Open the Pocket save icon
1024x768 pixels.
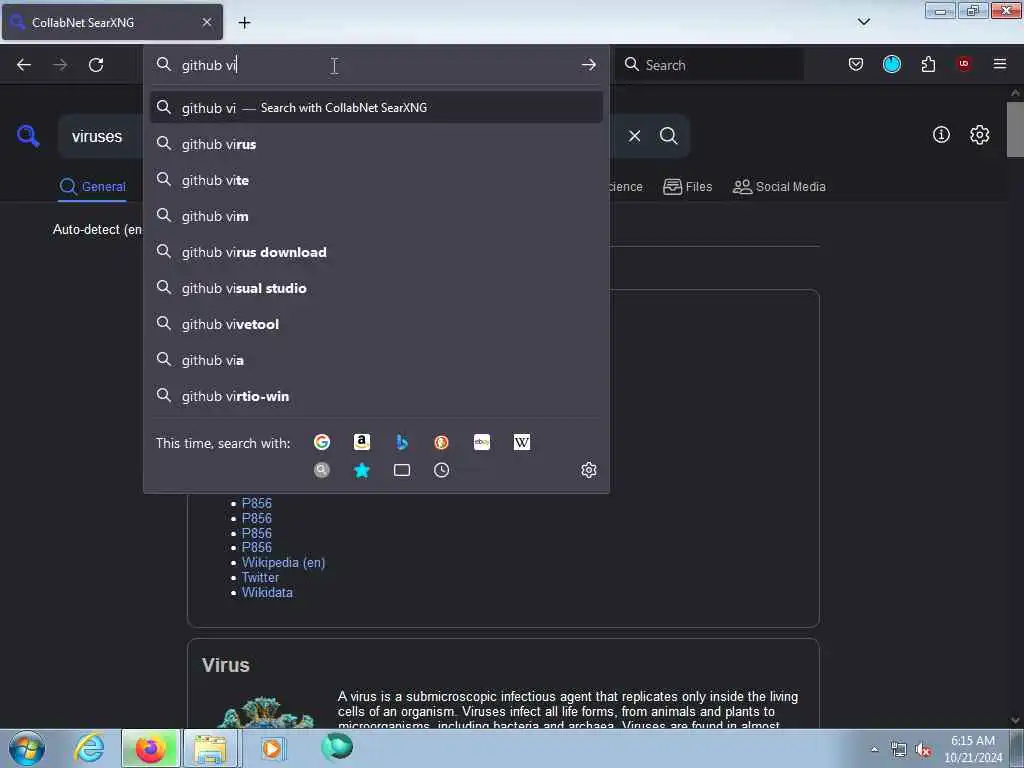[856, 64]
